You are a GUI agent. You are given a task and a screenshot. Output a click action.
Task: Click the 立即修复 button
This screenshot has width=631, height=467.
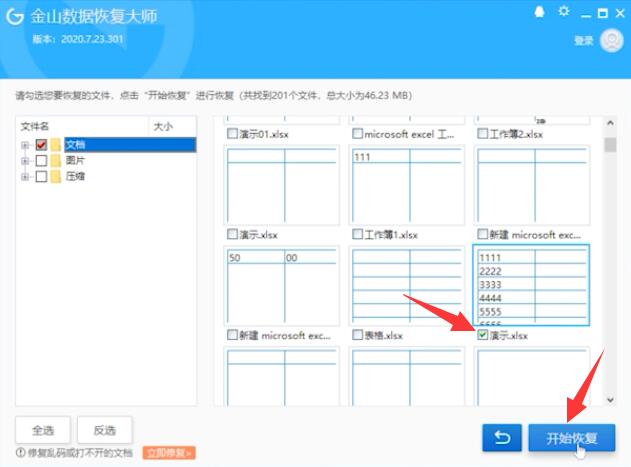coord(169,453)
